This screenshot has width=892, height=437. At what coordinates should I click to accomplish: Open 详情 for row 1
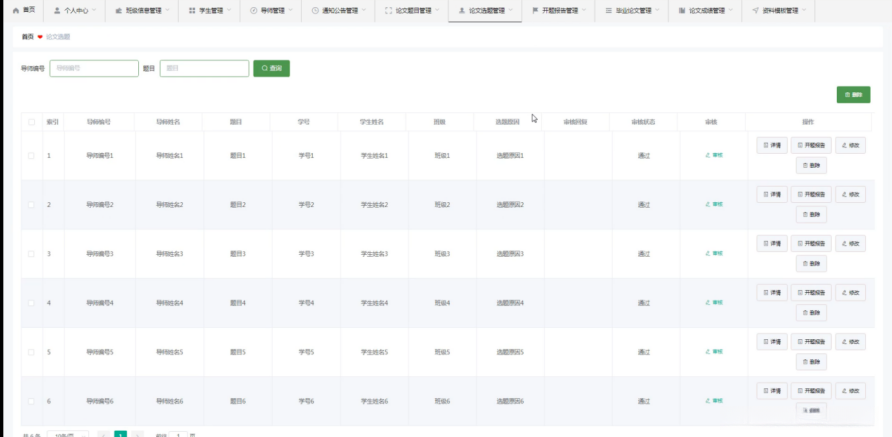click(x=772, y=146)
